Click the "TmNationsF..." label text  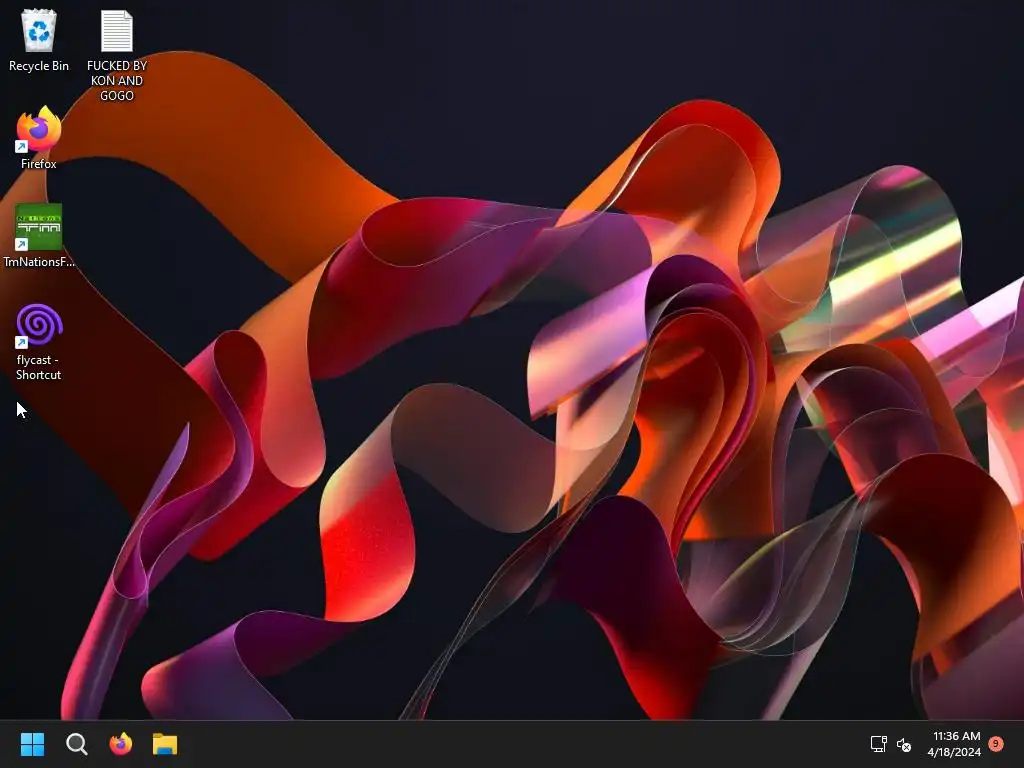[39, 262]
